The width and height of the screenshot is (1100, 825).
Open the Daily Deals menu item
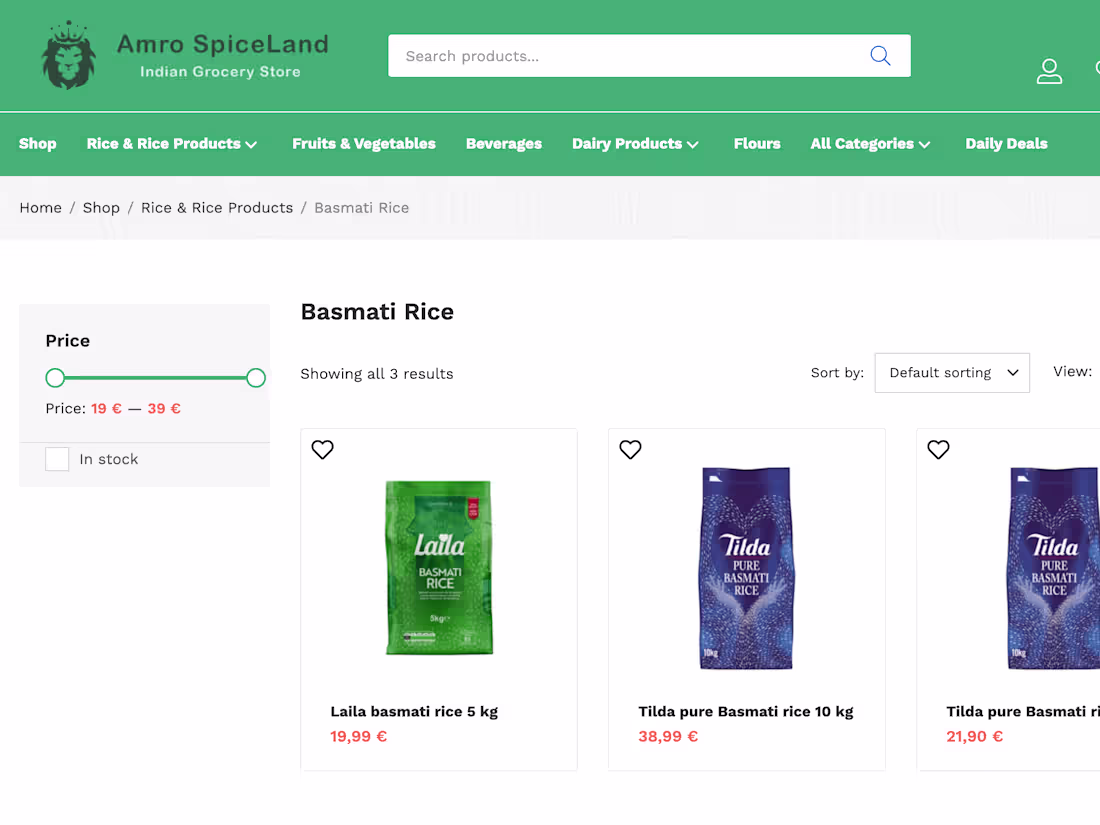[1006, 143]
